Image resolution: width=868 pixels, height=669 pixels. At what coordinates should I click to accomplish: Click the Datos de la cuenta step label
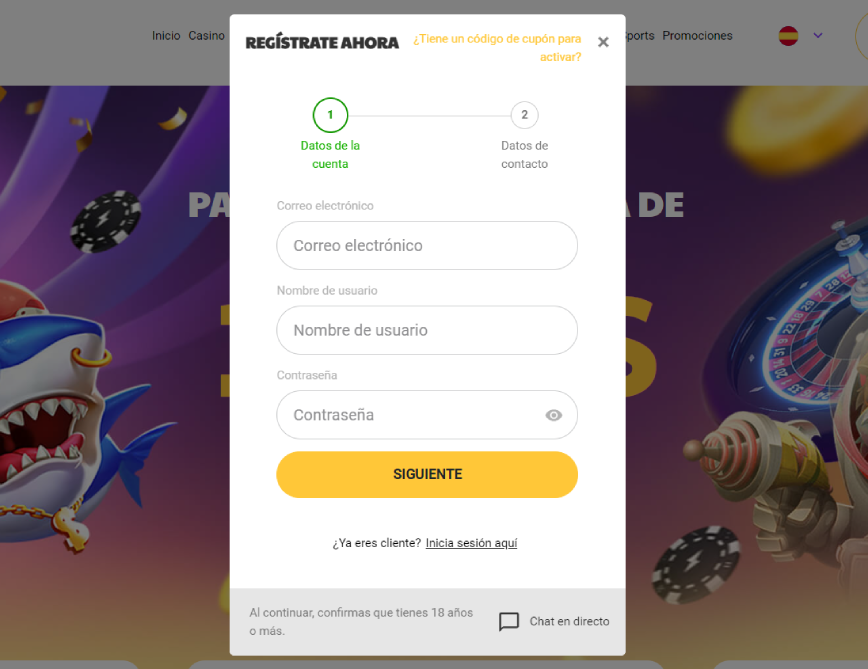pyautogui.click(x=330, y=154)
